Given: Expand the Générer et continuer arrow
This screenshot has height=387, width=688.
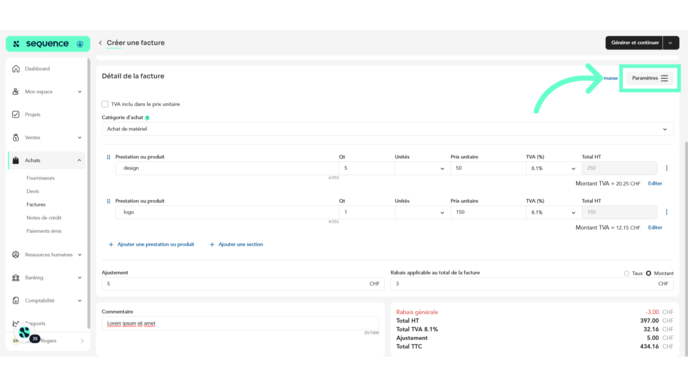Looking at the screenshot, I should 670,43.
